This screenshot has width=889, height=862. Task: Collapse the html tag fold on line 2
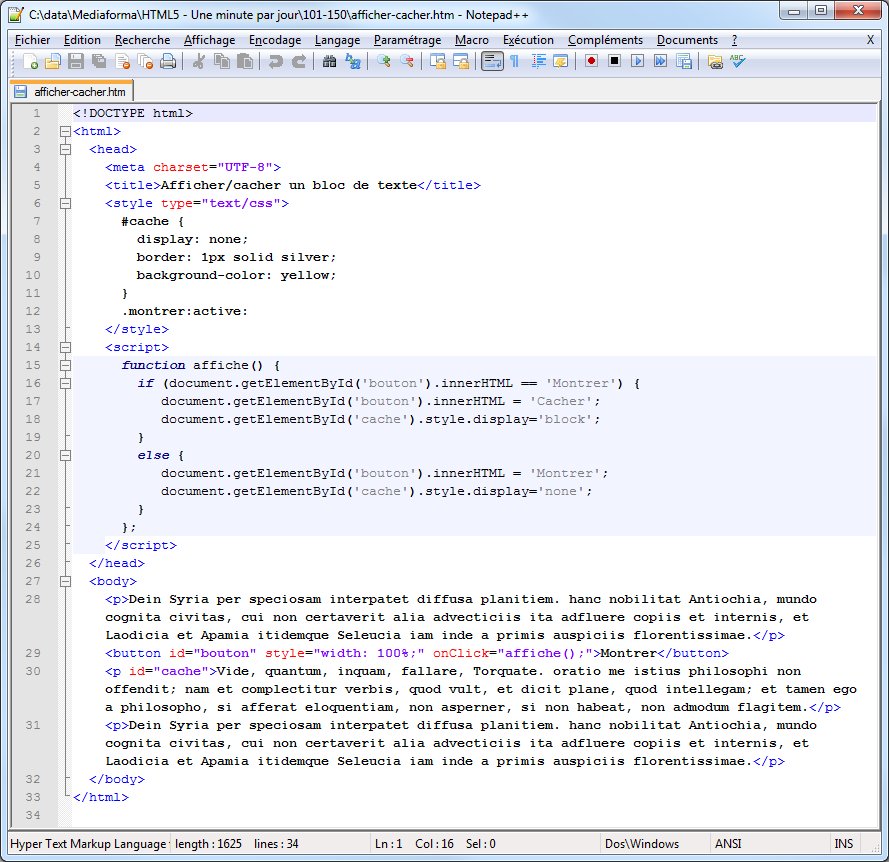coord(65,131)
